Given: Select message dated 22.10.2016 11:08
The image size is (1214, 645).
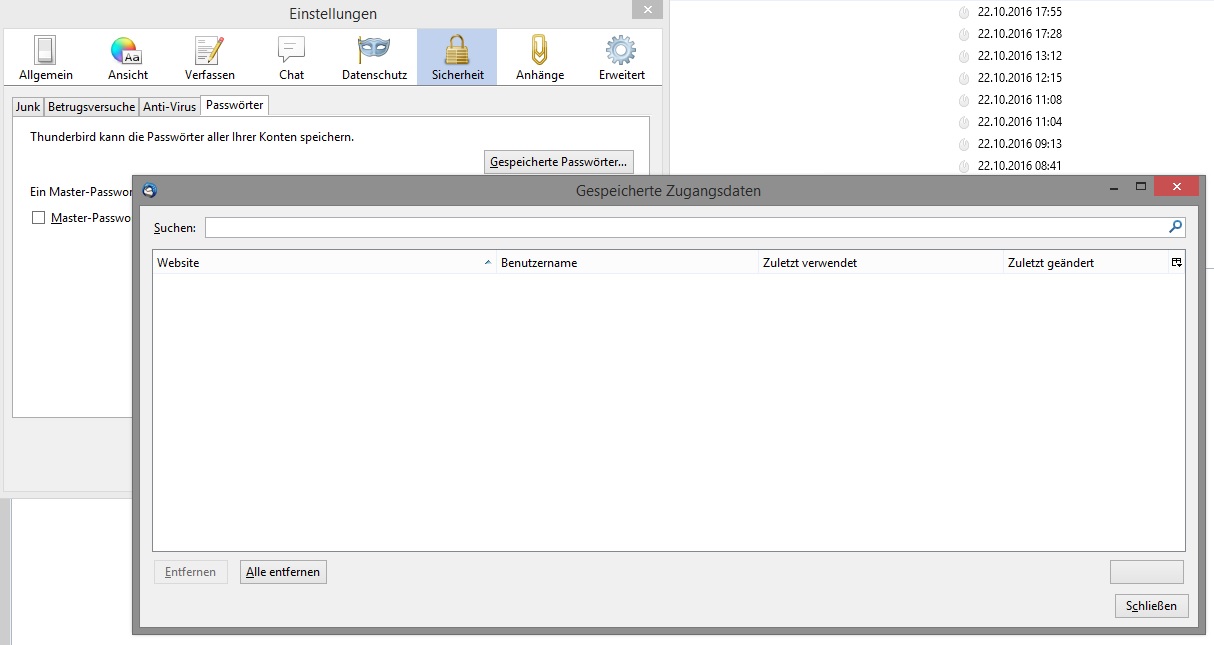Looking at the screenshot, I should click(1019, 100).
